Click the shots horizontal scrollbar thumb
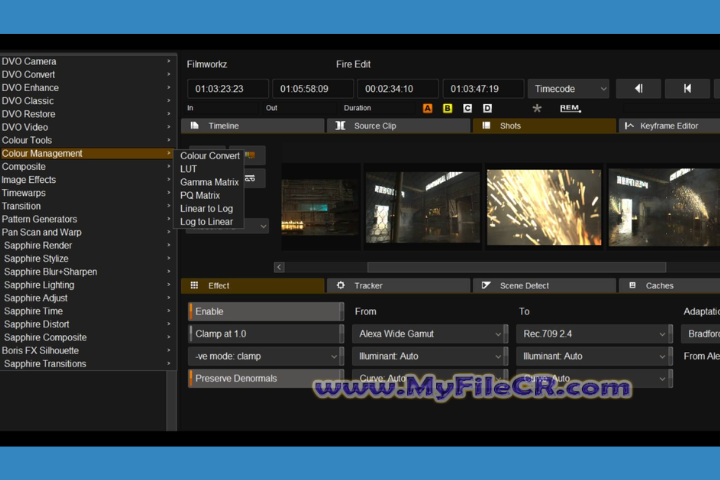720x480 pixels. point(517,267)
